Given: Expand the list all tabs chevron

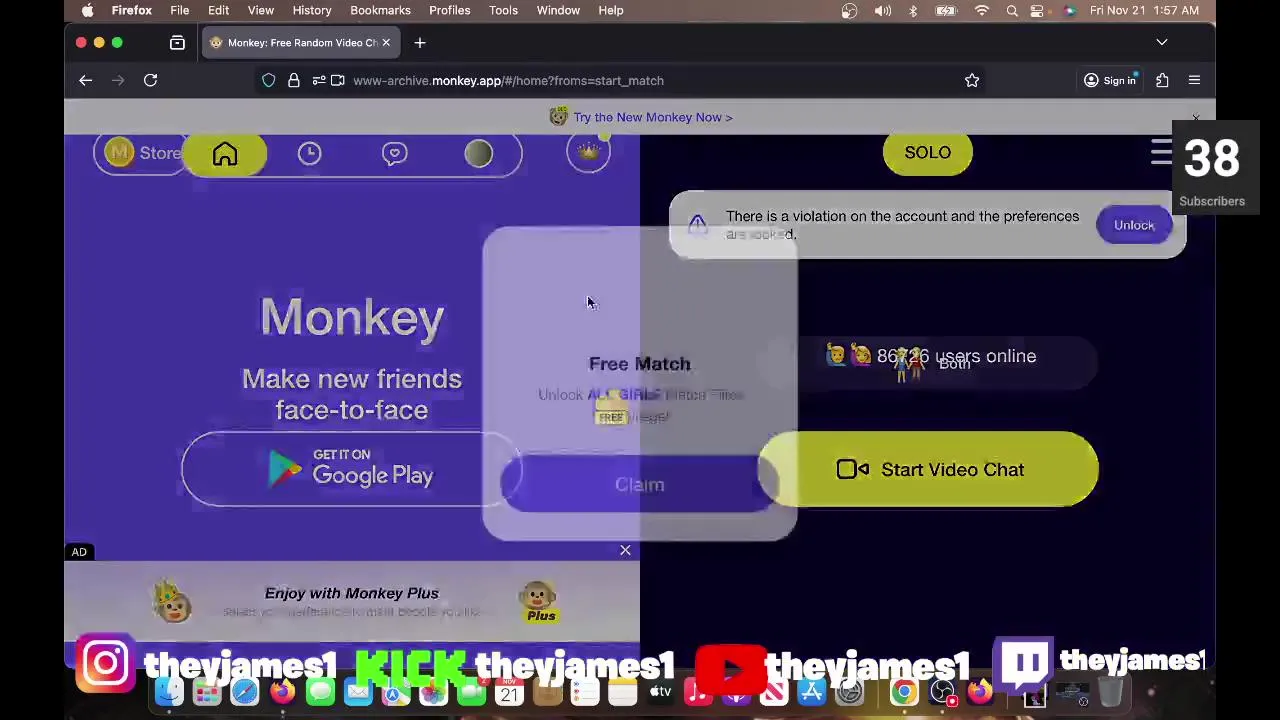Looking at the screenshot, I should (x=1162, y=43).
